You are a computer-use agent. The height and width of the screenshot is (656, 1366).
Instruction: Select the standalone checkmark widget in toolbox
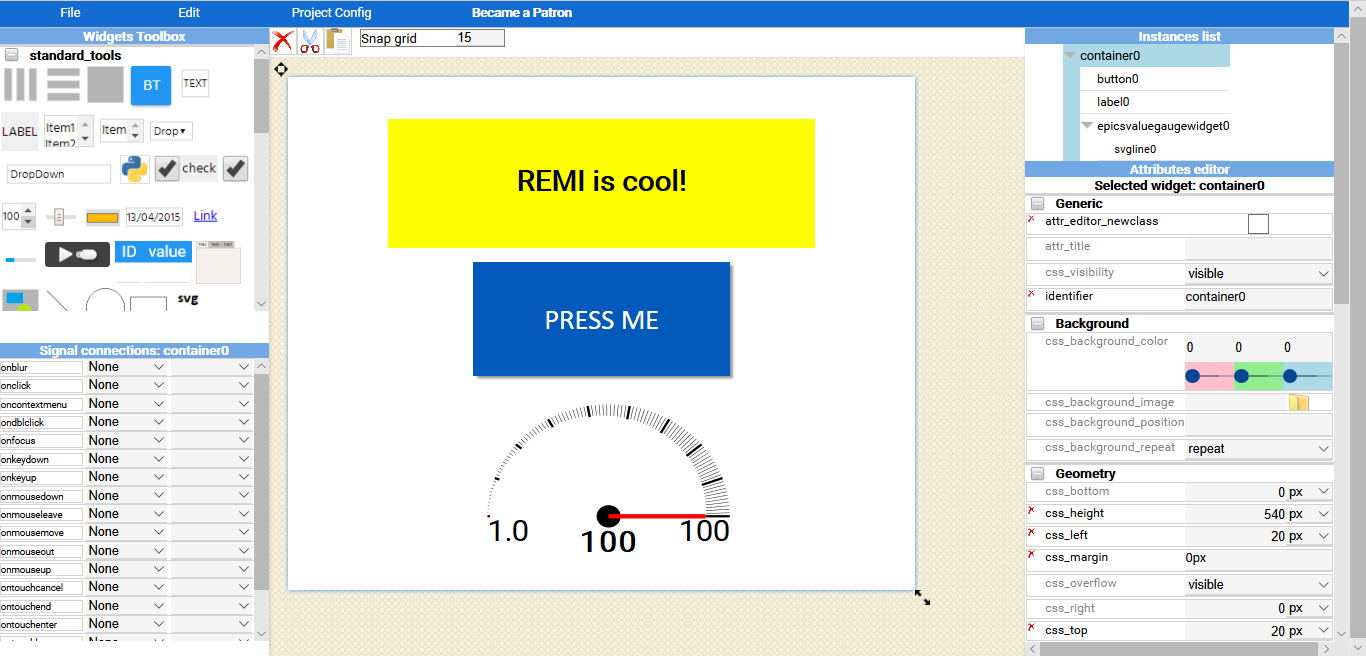[235, 168]
